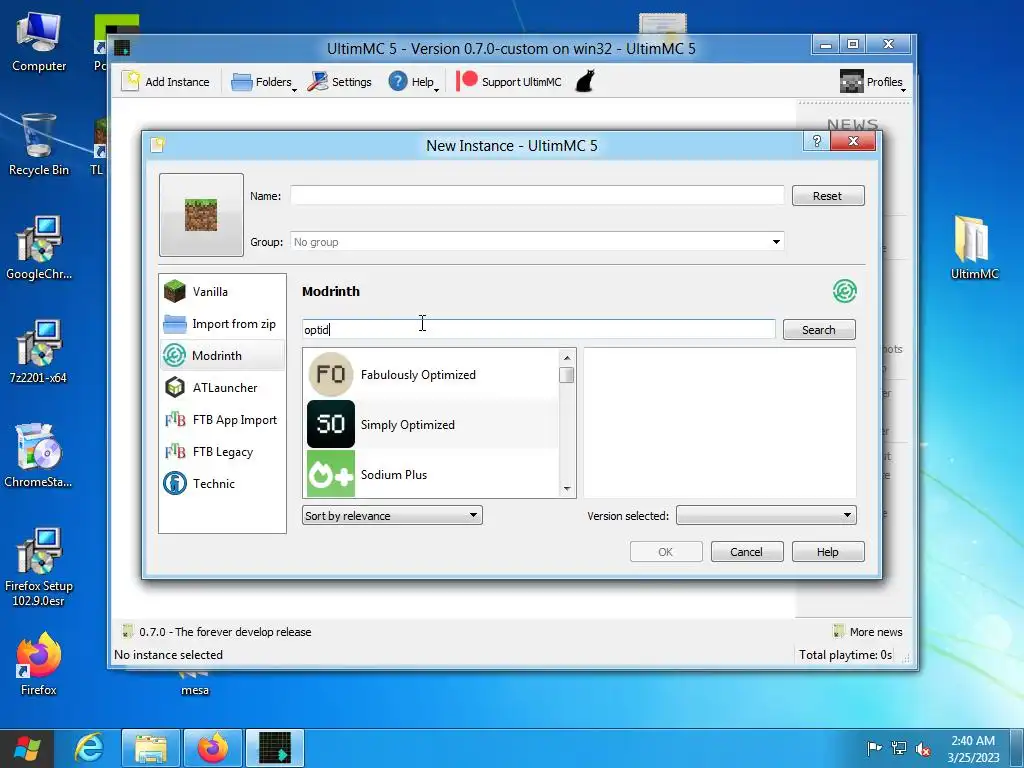
Task: Click the black cat icon in toolbar
Action: click(x=585, y=82)
